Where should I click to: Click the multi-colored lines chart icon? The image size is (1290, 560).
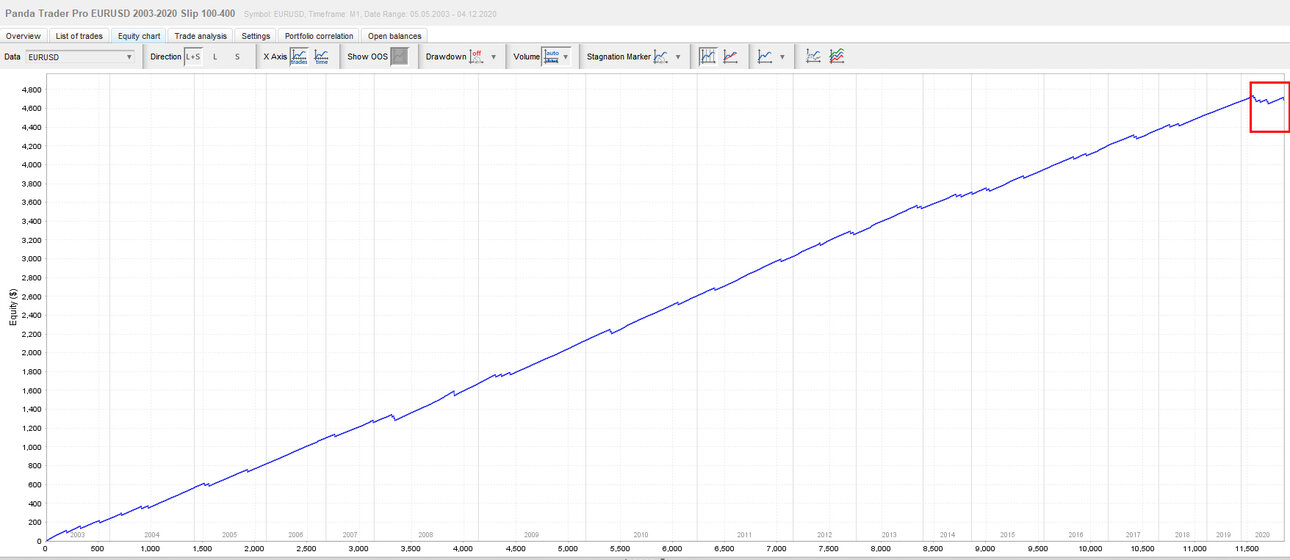pos(837,57)
